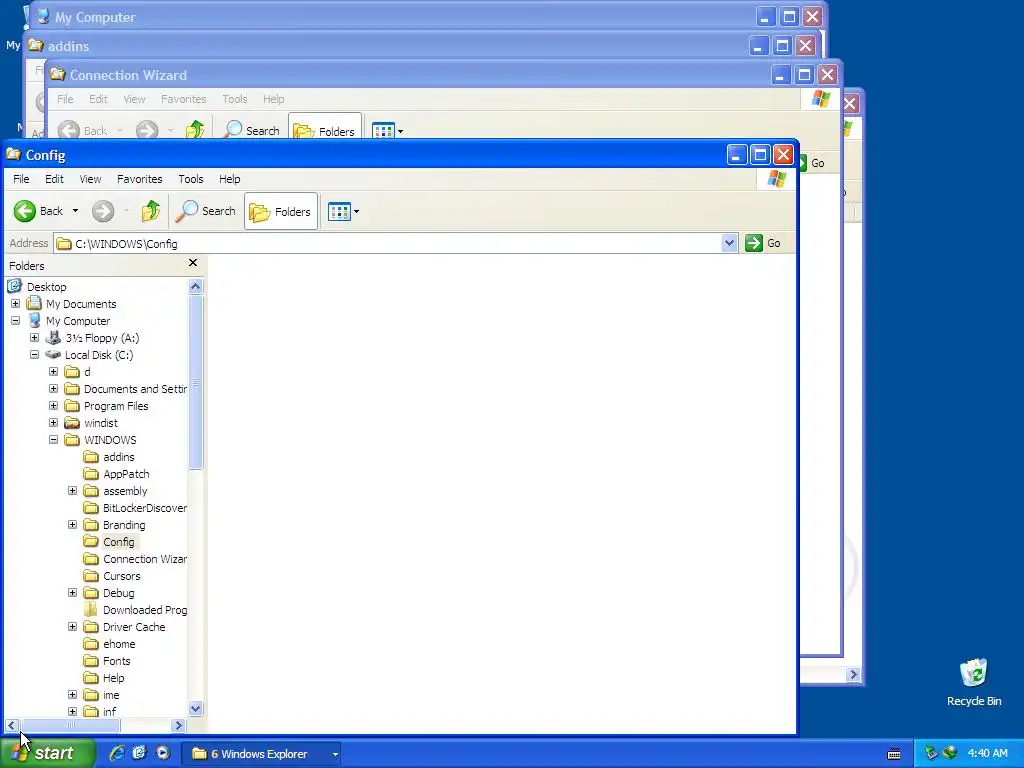
Task: Open the Recycle Bin on the desktop
Action: [x=974, y=682]
